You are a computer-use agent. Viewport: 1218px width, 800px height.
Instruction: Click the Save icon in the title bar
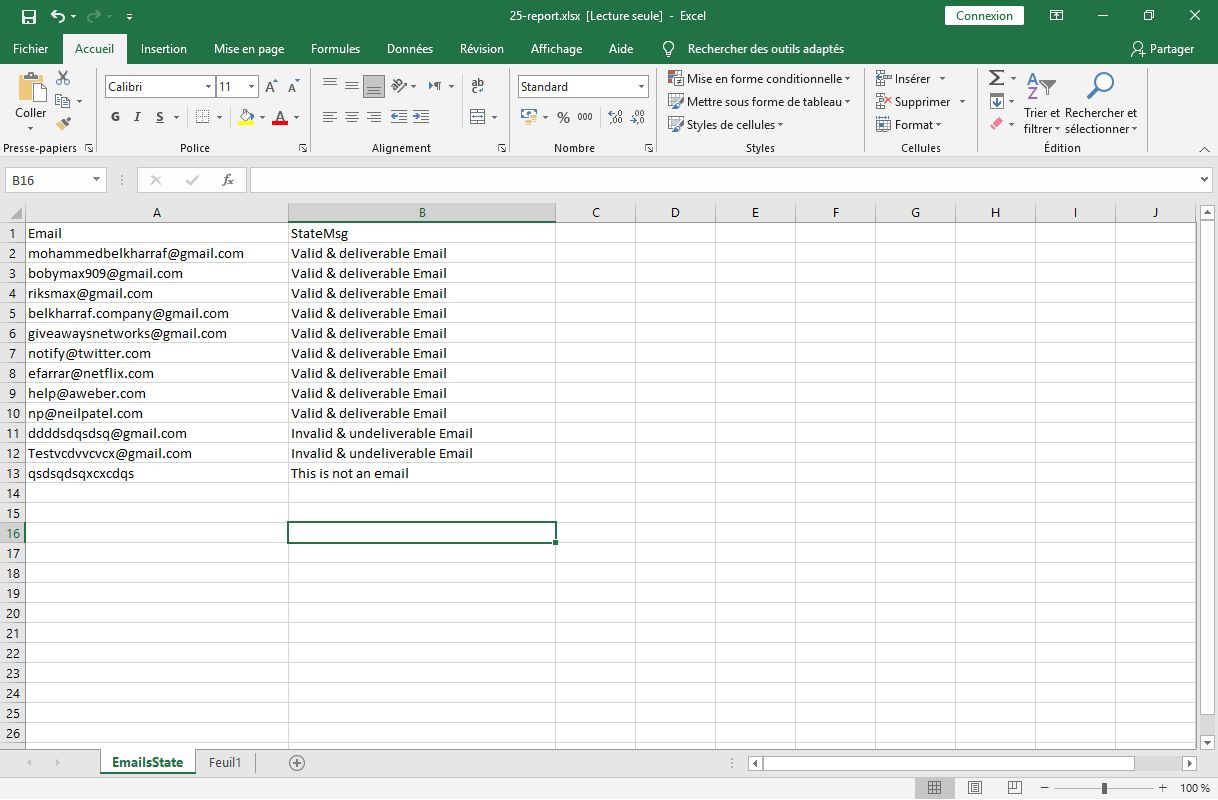[28, 16]
